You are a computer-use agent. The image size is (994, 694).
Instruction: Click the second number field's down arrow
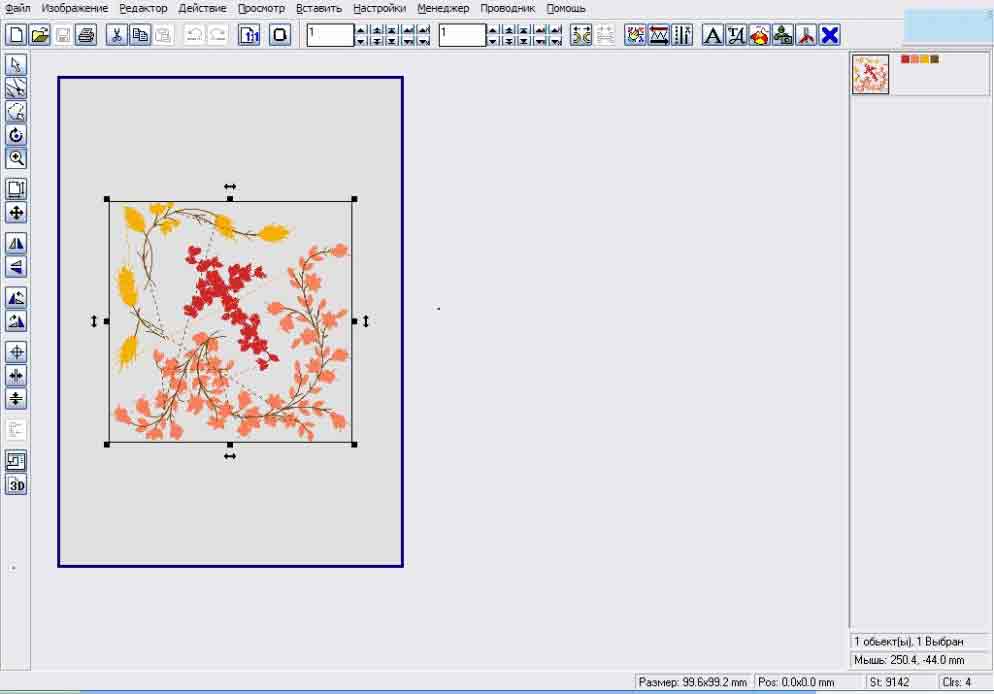(x=493, y=42)
